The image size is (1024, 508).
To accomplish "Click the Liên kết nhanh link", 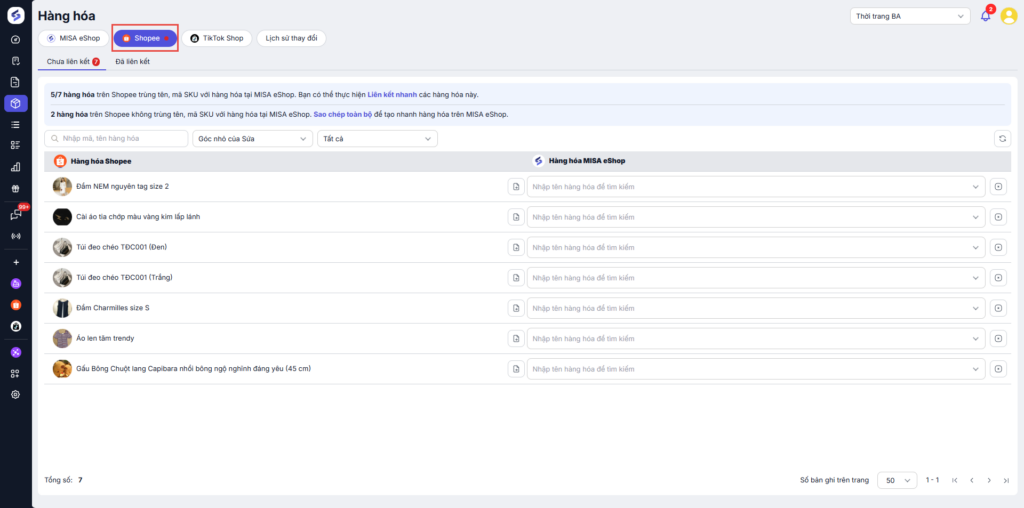I will [x=393, y=94].
